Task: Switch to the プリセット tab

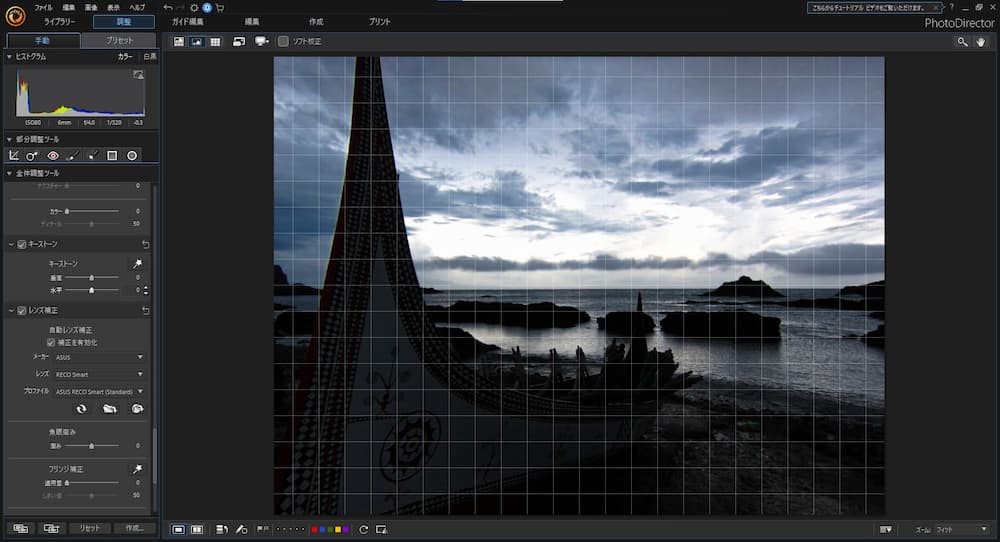Action: coord(119,41)
